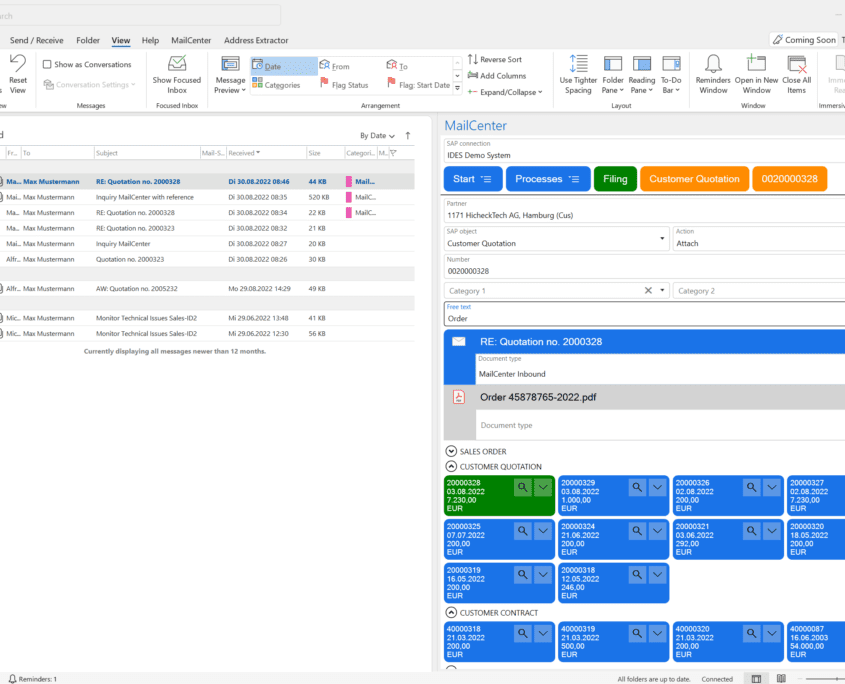845x684 pixels.
Task: Open the Reminders Window
Action: coord(712,75)
